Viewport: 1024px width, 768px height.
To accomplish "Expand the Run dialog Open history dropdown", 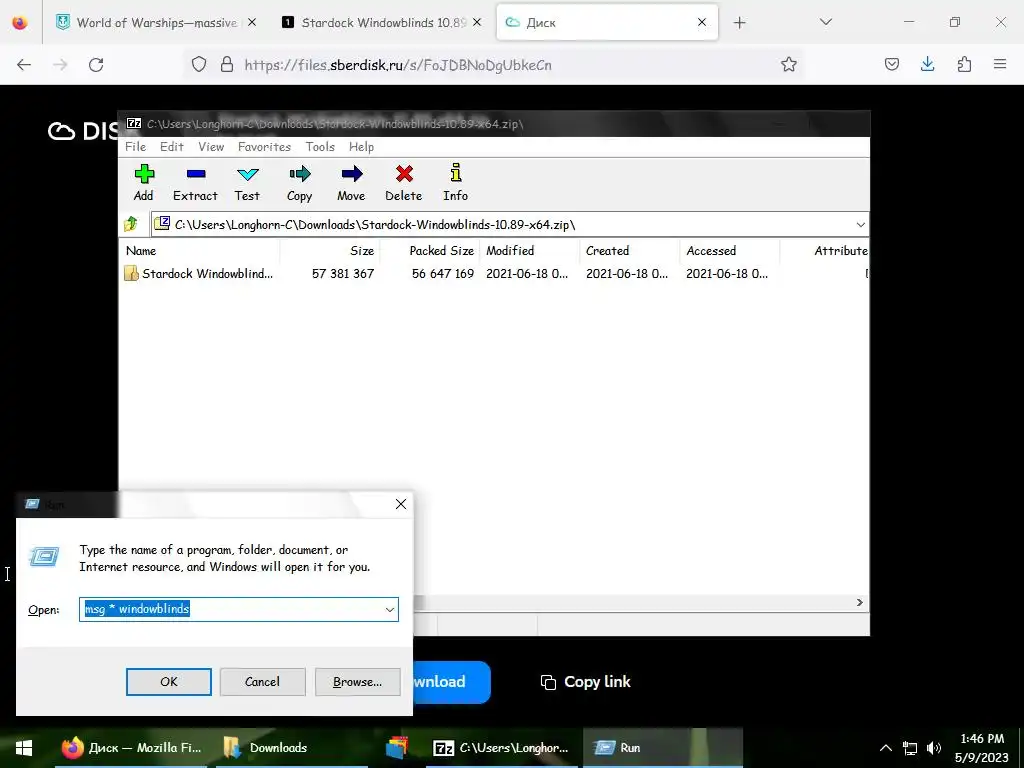I will click(x=390, y=609).
